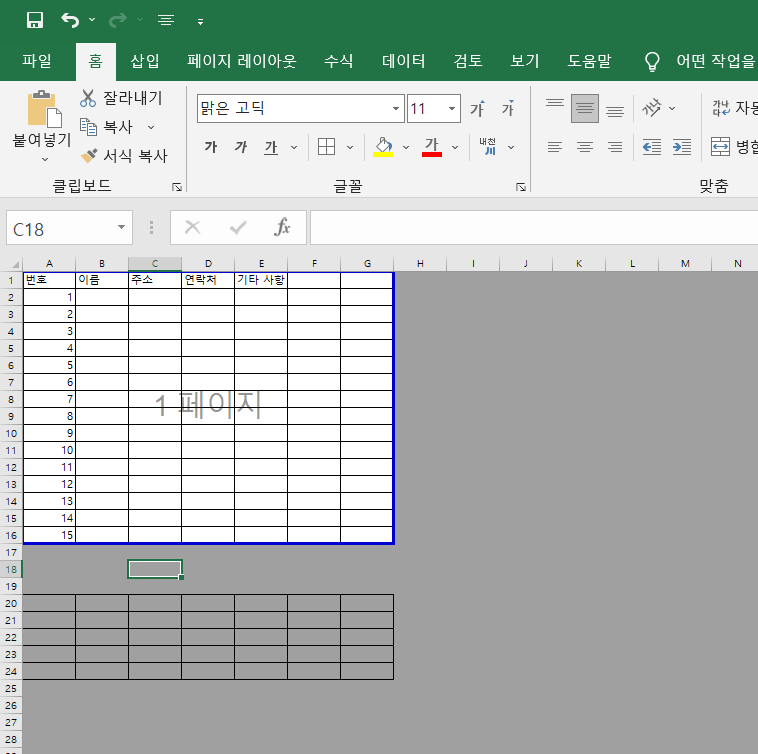Click the 붙여넣기 paste clipboard icon

(x=44, y=109)
